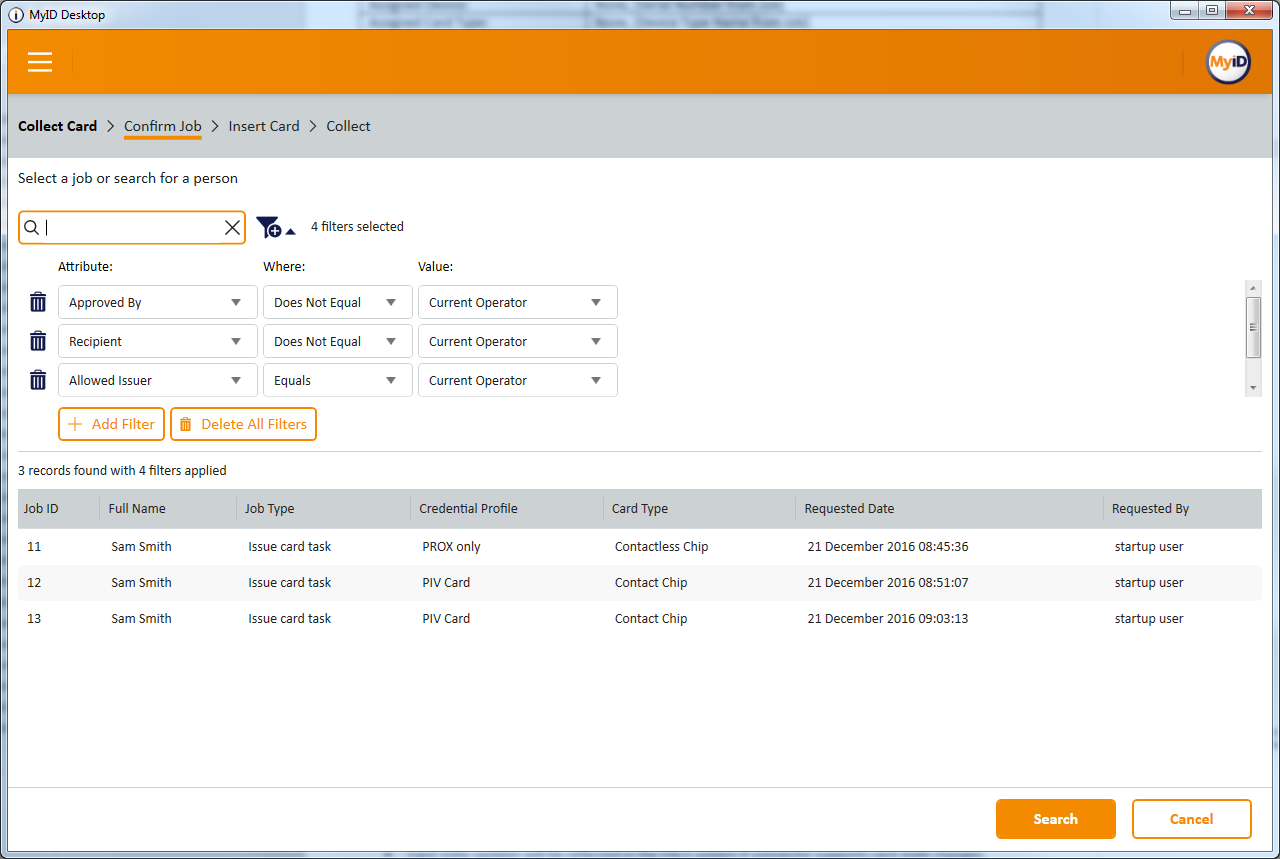Image resolution: width=1280 pixels, height=859 pixels.
Task: Click the Delete All Filters button
Action: pyautogui.click(x=243, y=424)
